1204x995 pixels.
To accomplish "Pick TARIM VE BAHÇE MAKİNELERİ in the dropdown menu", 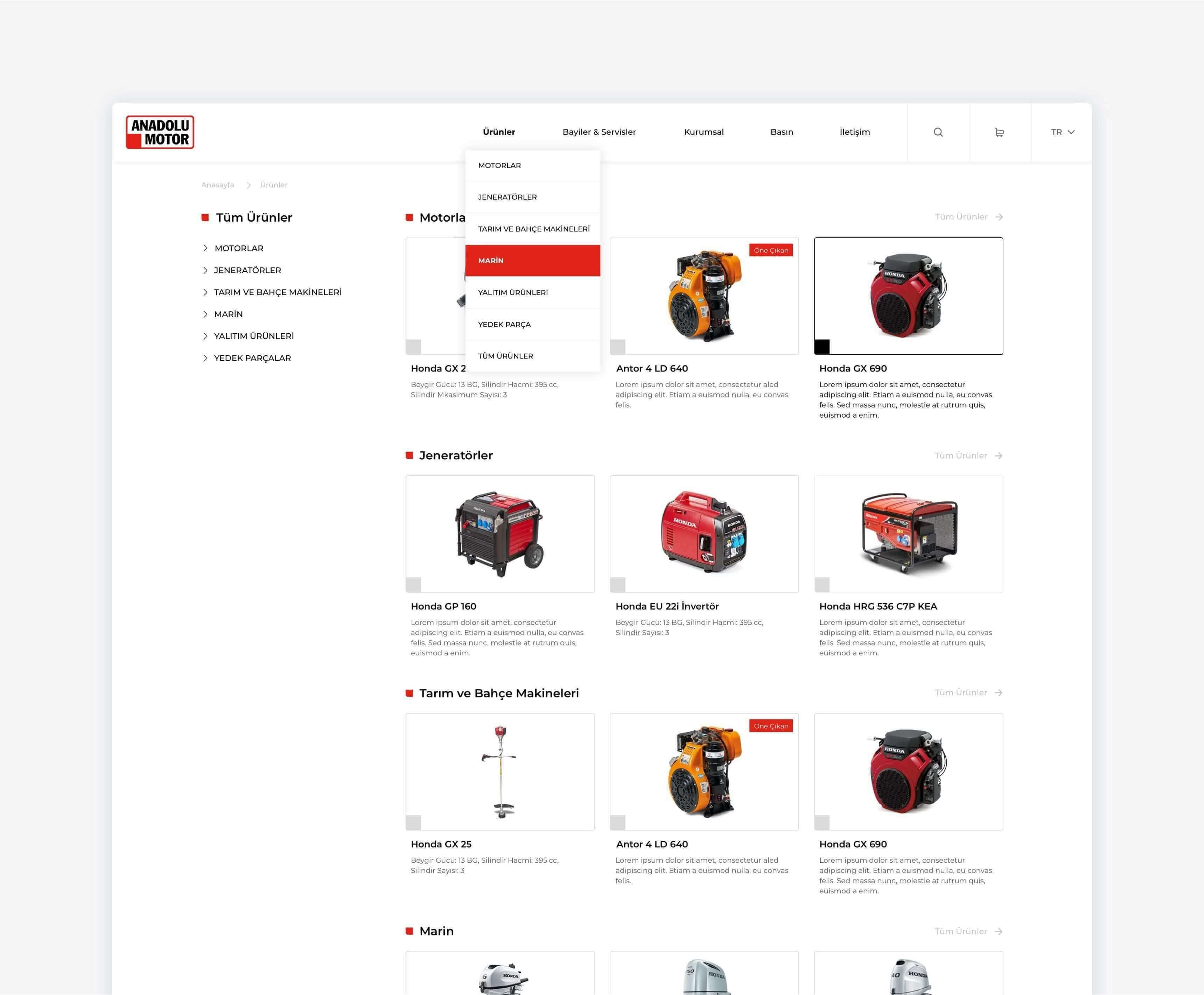I will point(532,229).
